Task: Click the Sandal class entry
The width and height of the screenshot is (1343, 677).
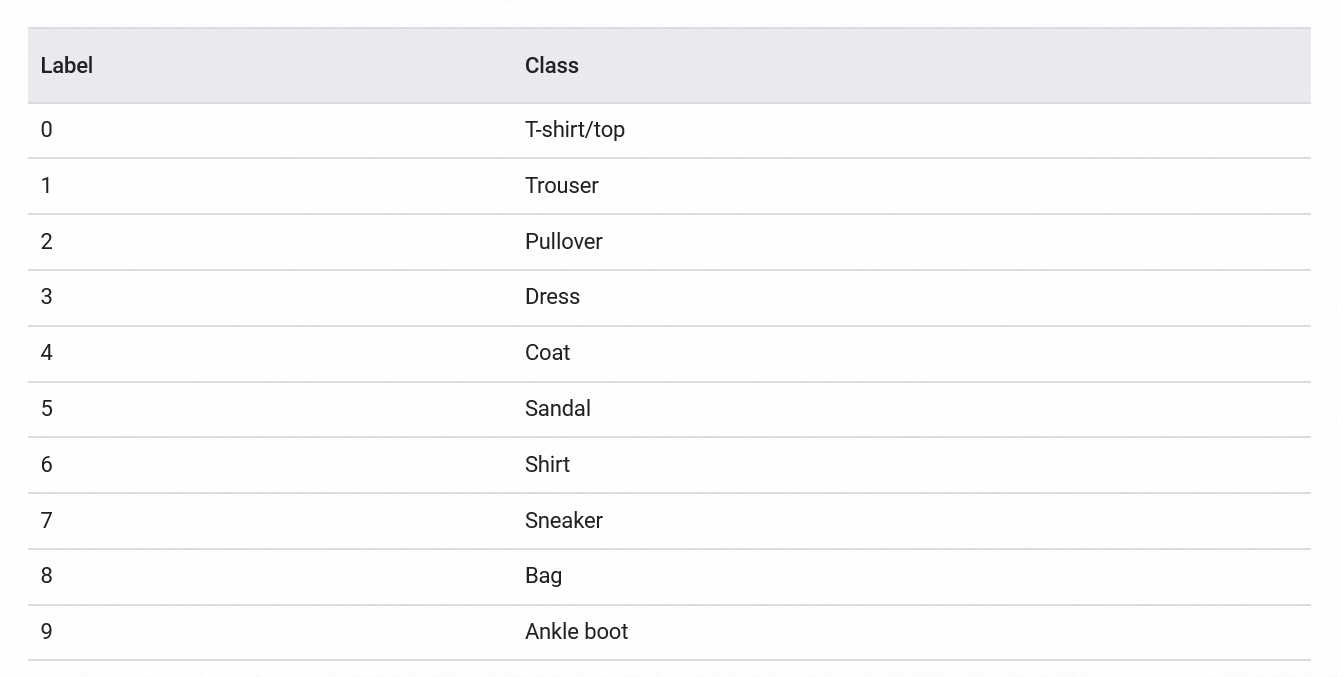Action: pyautogui.click(x=558, y=409)
